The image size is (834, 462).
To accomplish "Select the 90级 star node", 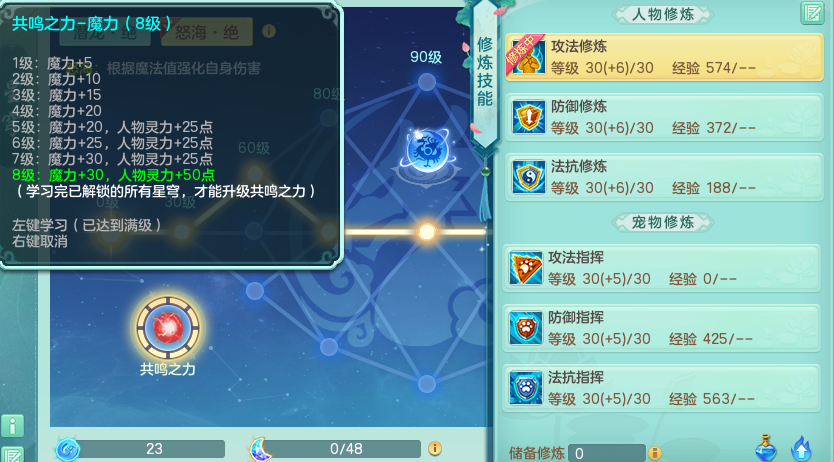I will click(427, 82).
